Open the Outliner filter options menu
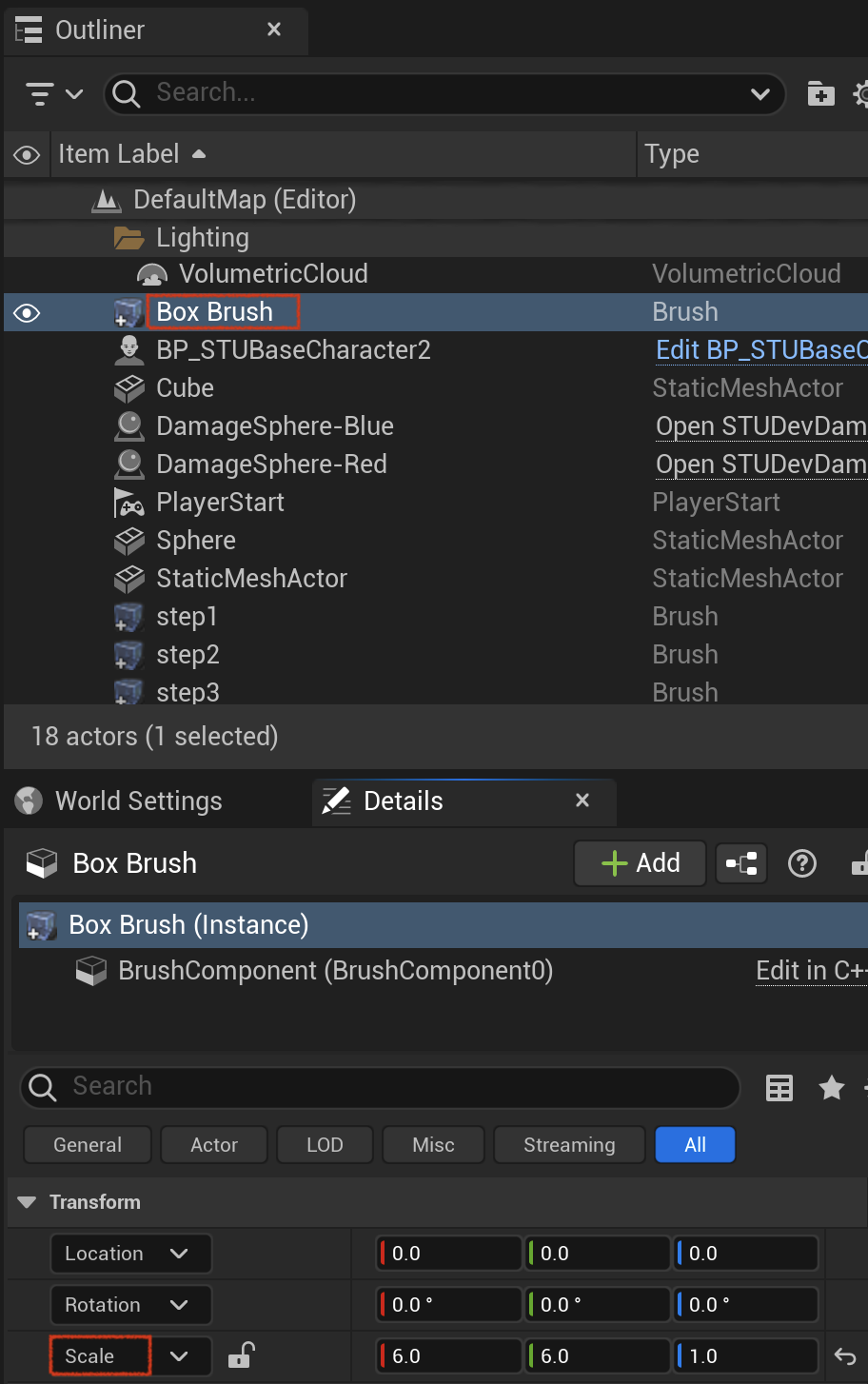The height and width of the screenshot is (1384, 868). click(x=53, y=93)
